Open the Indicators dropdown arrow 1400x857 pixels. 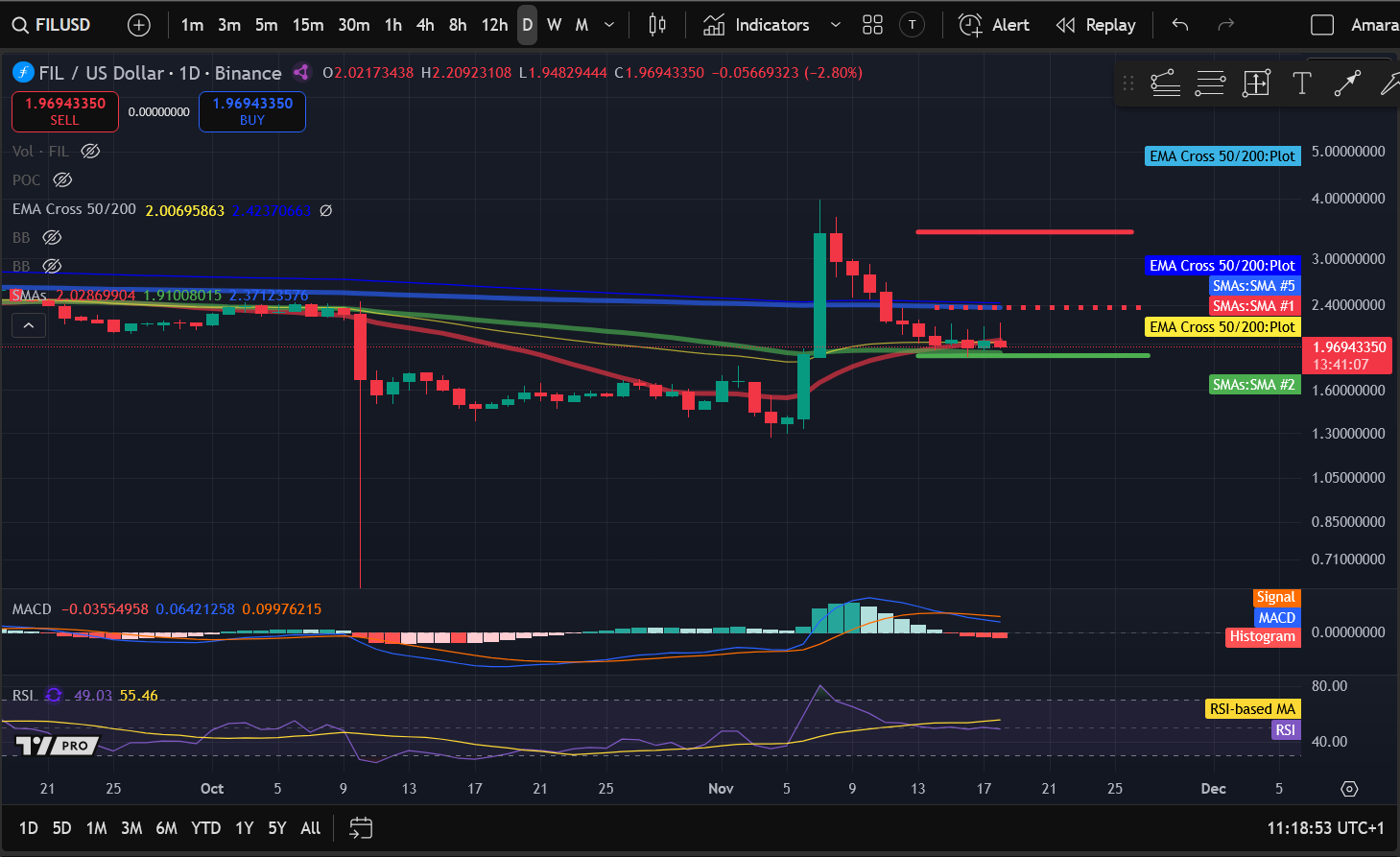[833, 25]
